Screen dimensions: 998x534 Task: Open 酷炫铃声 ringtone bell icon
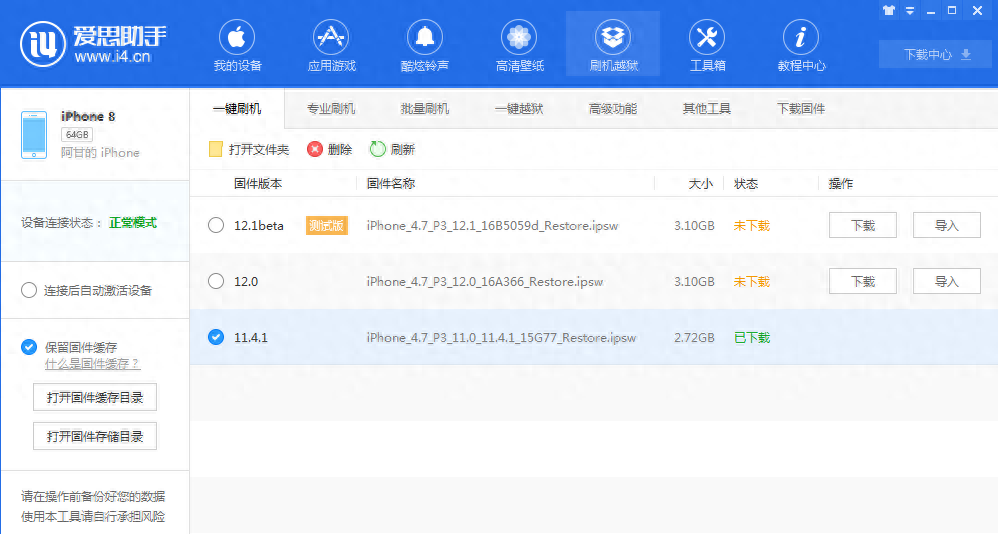425,38
